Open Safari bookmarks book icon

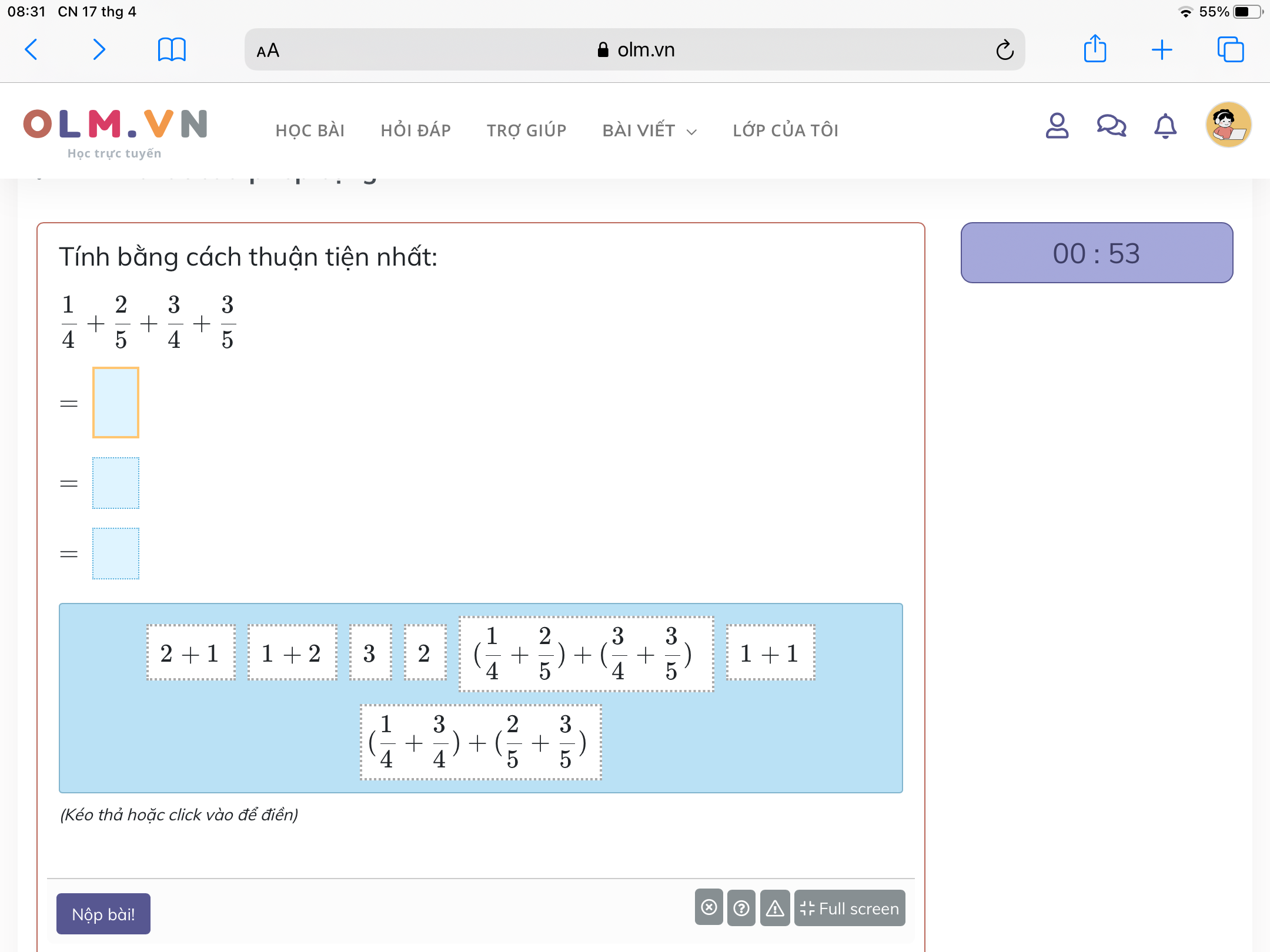click(x=172, y=49)
